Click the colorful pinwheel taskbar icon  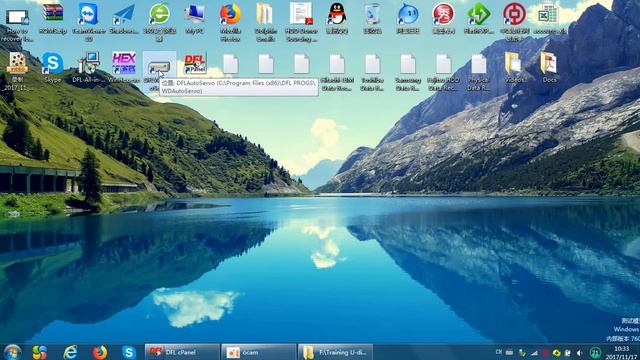tap(40, 352)
